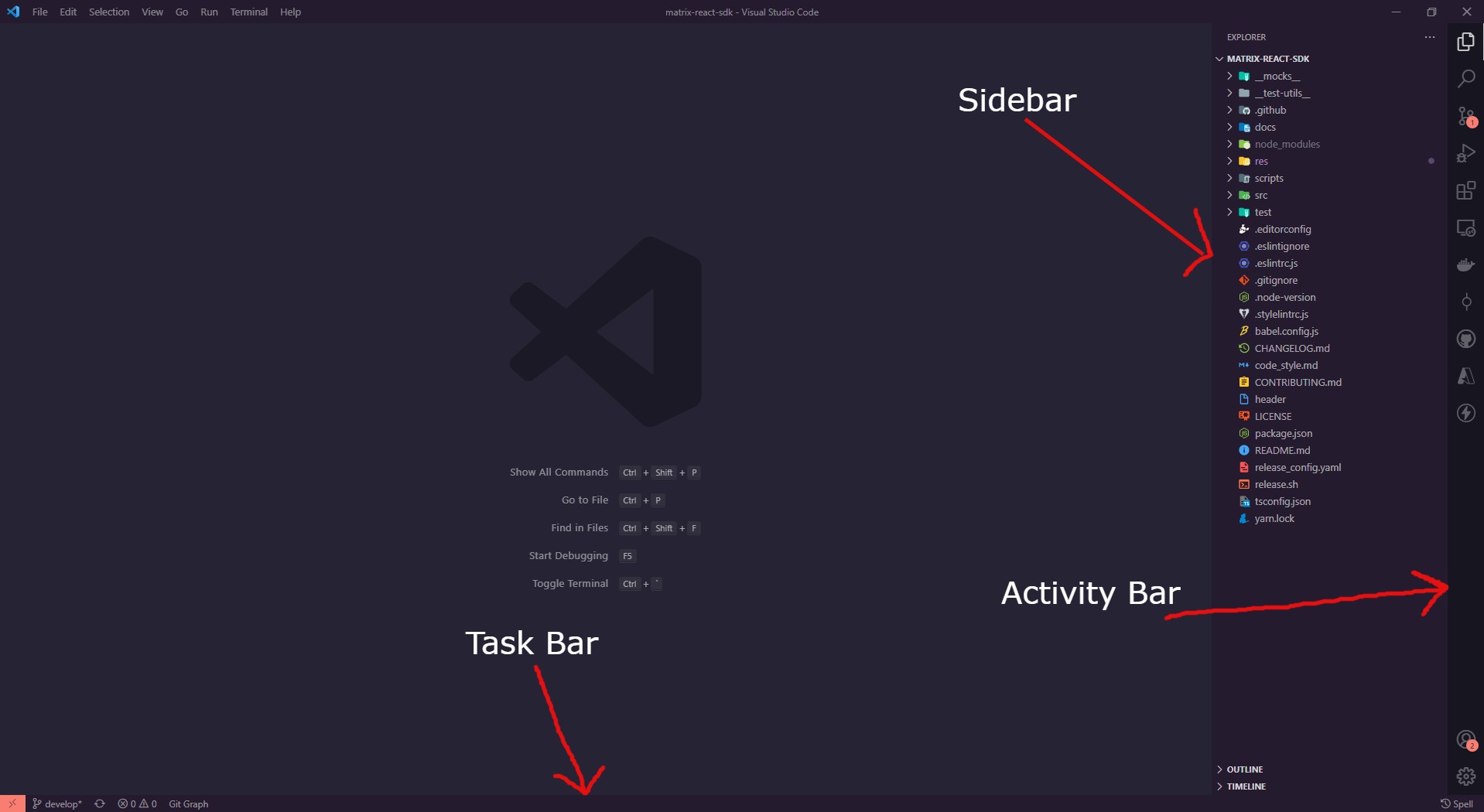Expand the res folder

click(1329, 161)
